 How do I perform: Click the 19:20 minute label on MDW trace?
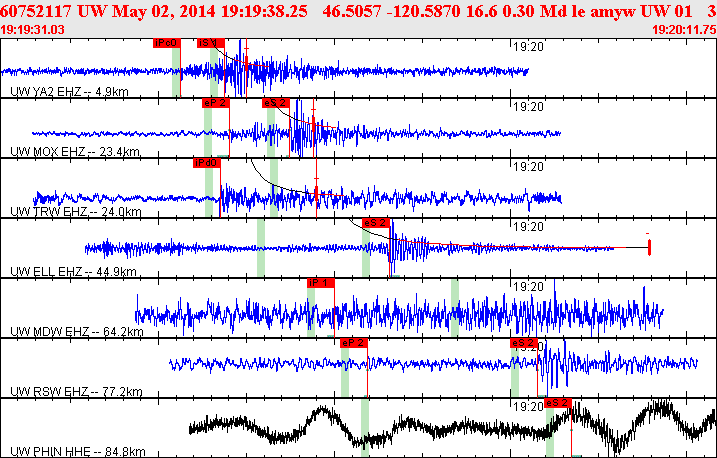point(528,287)
